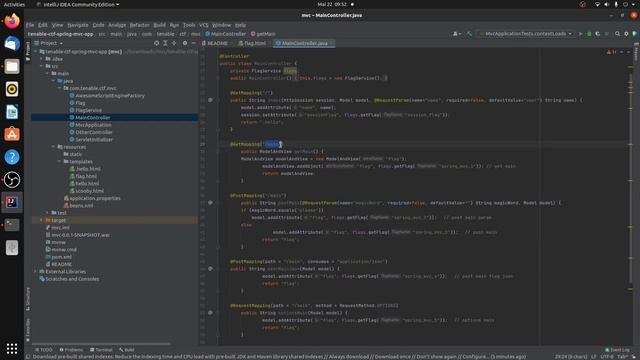
Task: Toggle the Terminal tool window
Action: 101,350
